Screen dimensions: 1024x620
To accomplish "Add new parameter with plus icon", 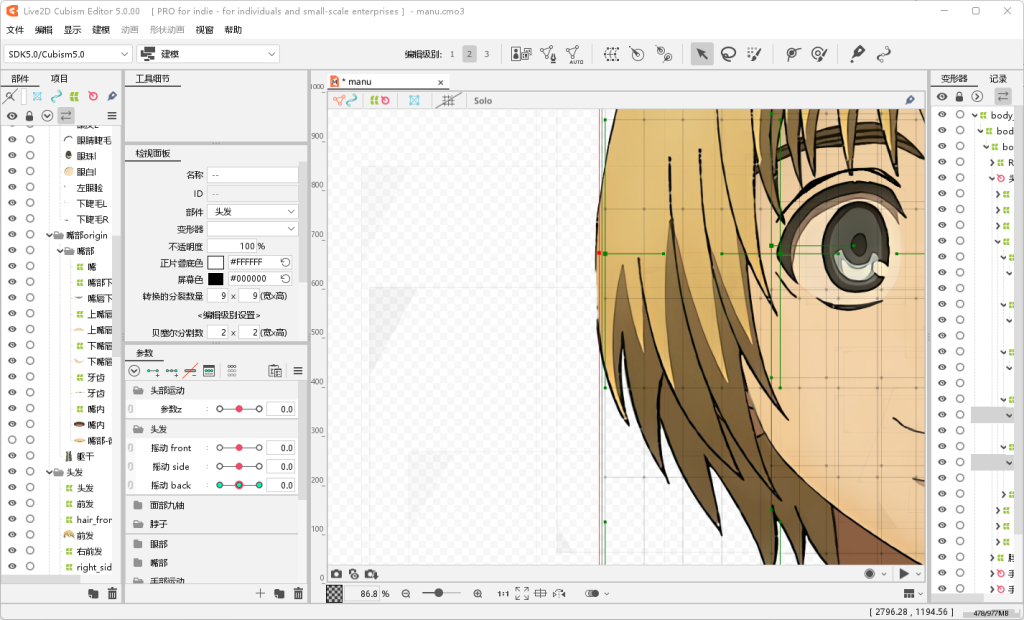I will coord(260,593).
